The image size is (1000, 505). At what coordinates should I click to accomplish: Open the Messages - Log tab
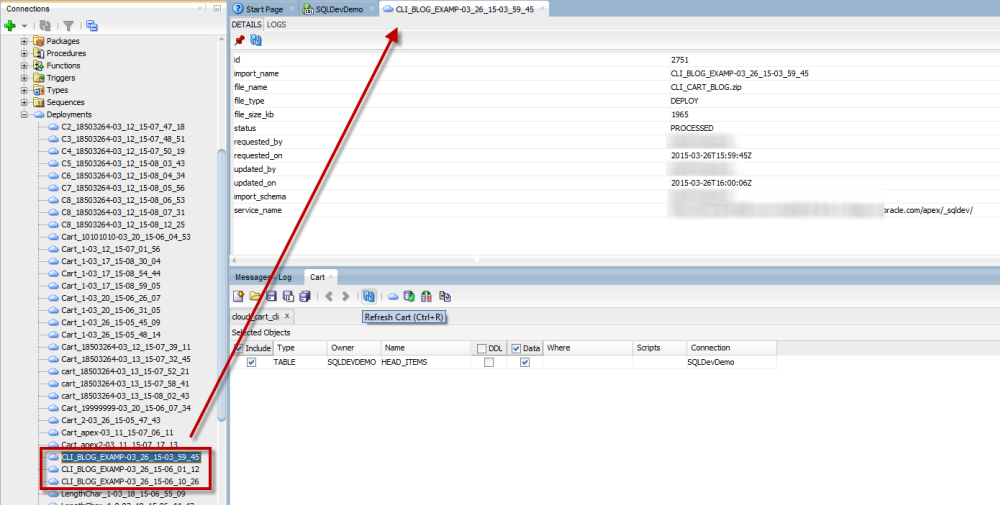tap(263, 277)
